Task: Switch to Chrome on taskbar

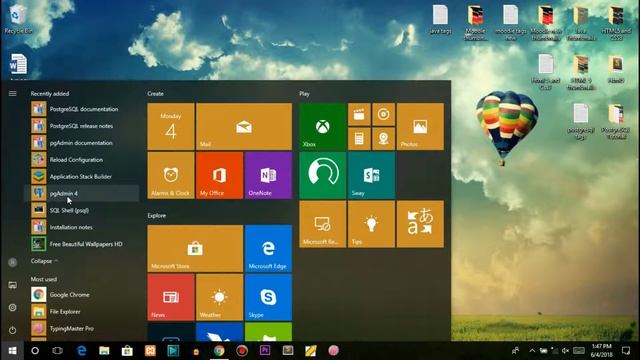Action: (x=219, y=351)
